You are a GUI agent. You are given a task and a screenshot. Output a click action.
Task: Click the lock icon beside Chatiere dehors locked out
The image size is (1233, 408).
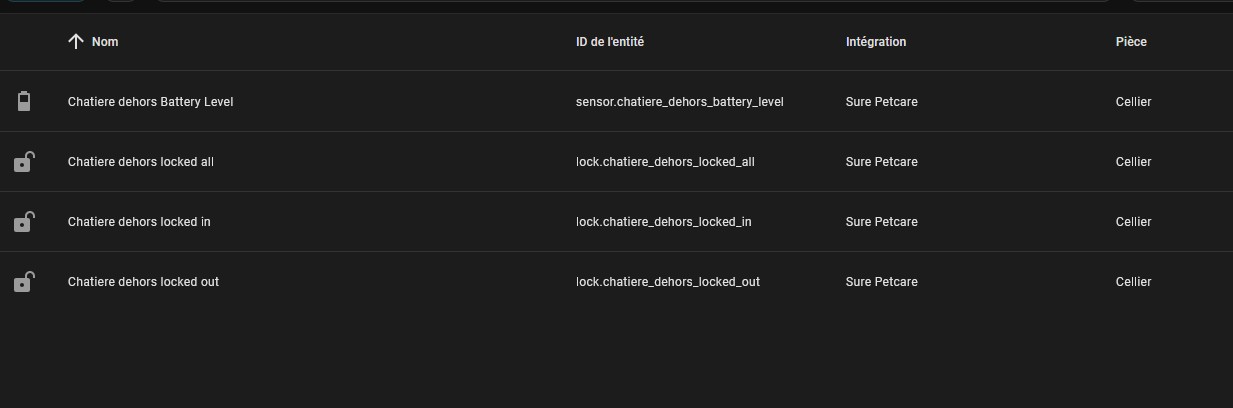pos(24,282)
